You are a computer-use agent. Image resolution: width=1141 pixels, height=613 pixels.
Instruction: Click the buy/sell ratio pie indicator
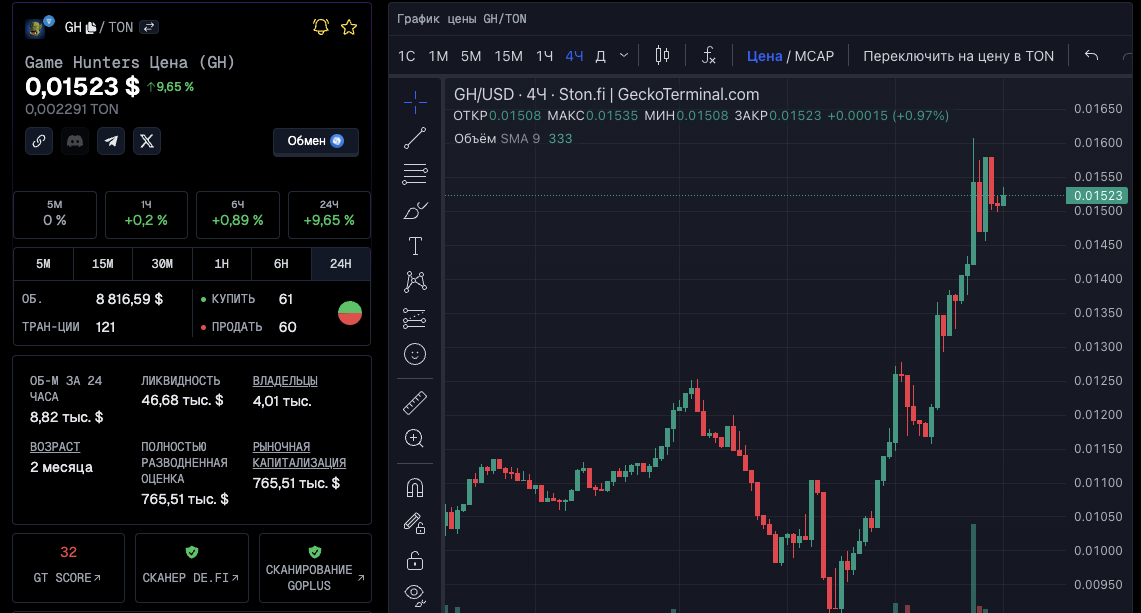tap(350, 313)
